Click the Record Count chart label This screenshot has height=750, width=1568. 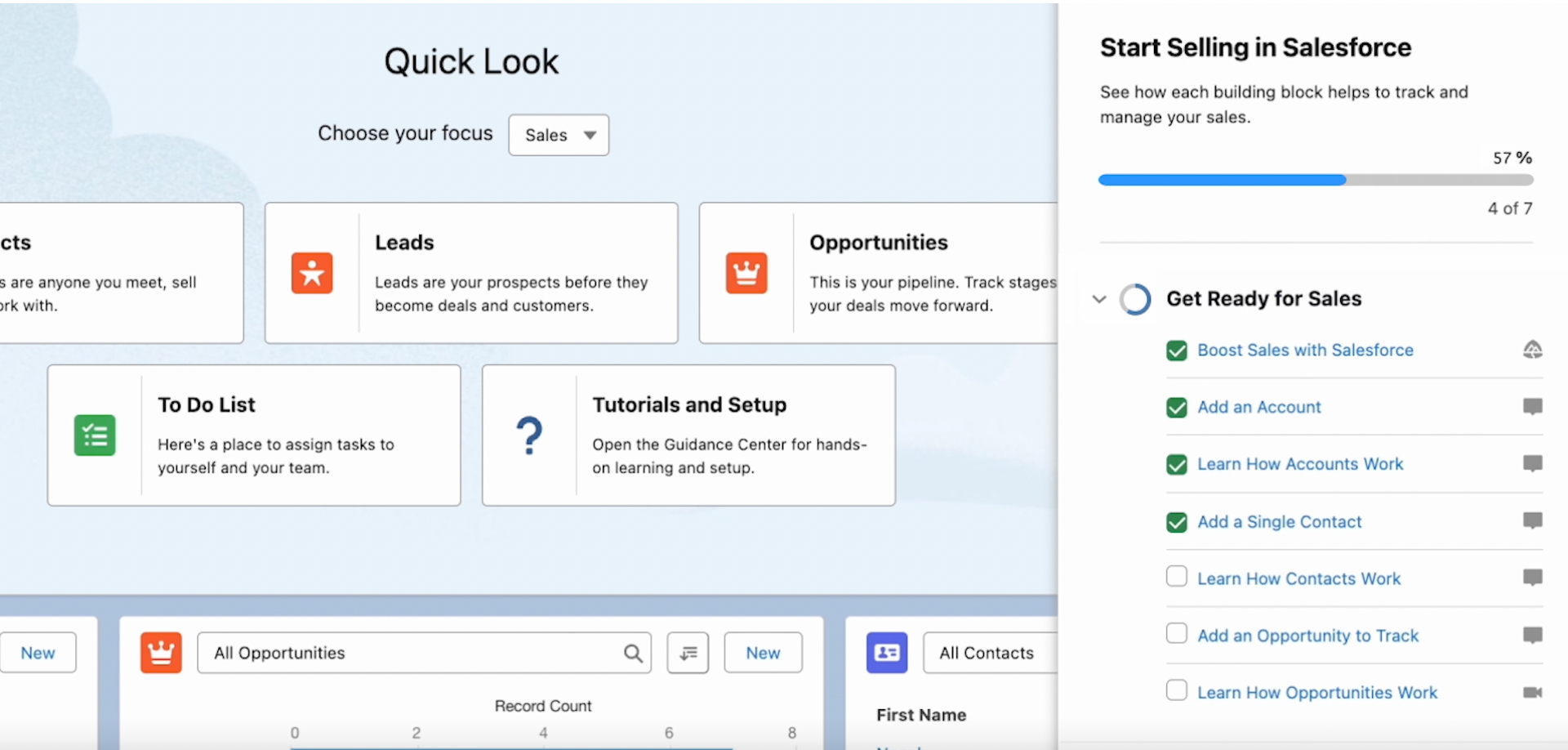click(543, 706)
